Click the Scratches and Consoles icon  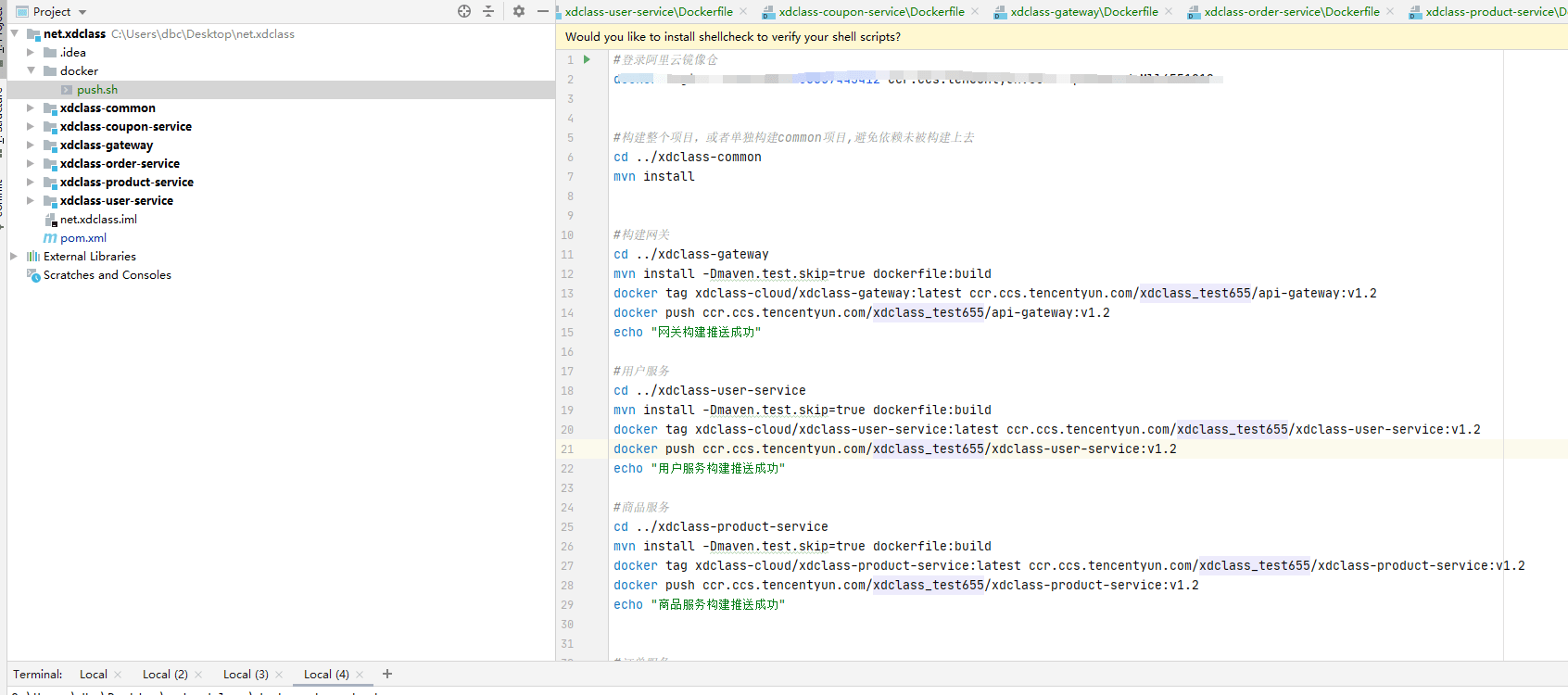(33, 275)
